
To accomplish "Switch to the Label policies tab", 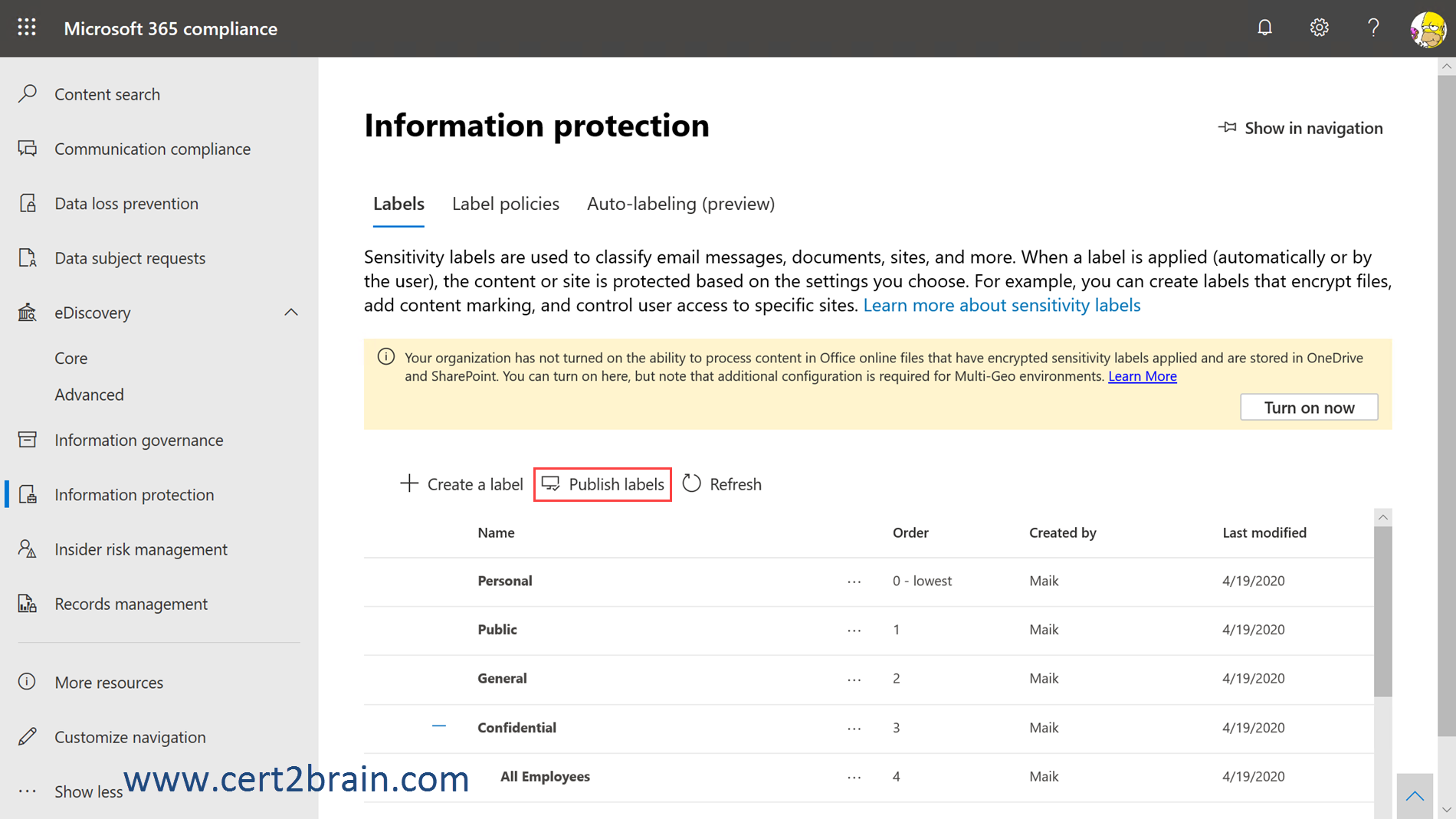I will pos(506,204).
